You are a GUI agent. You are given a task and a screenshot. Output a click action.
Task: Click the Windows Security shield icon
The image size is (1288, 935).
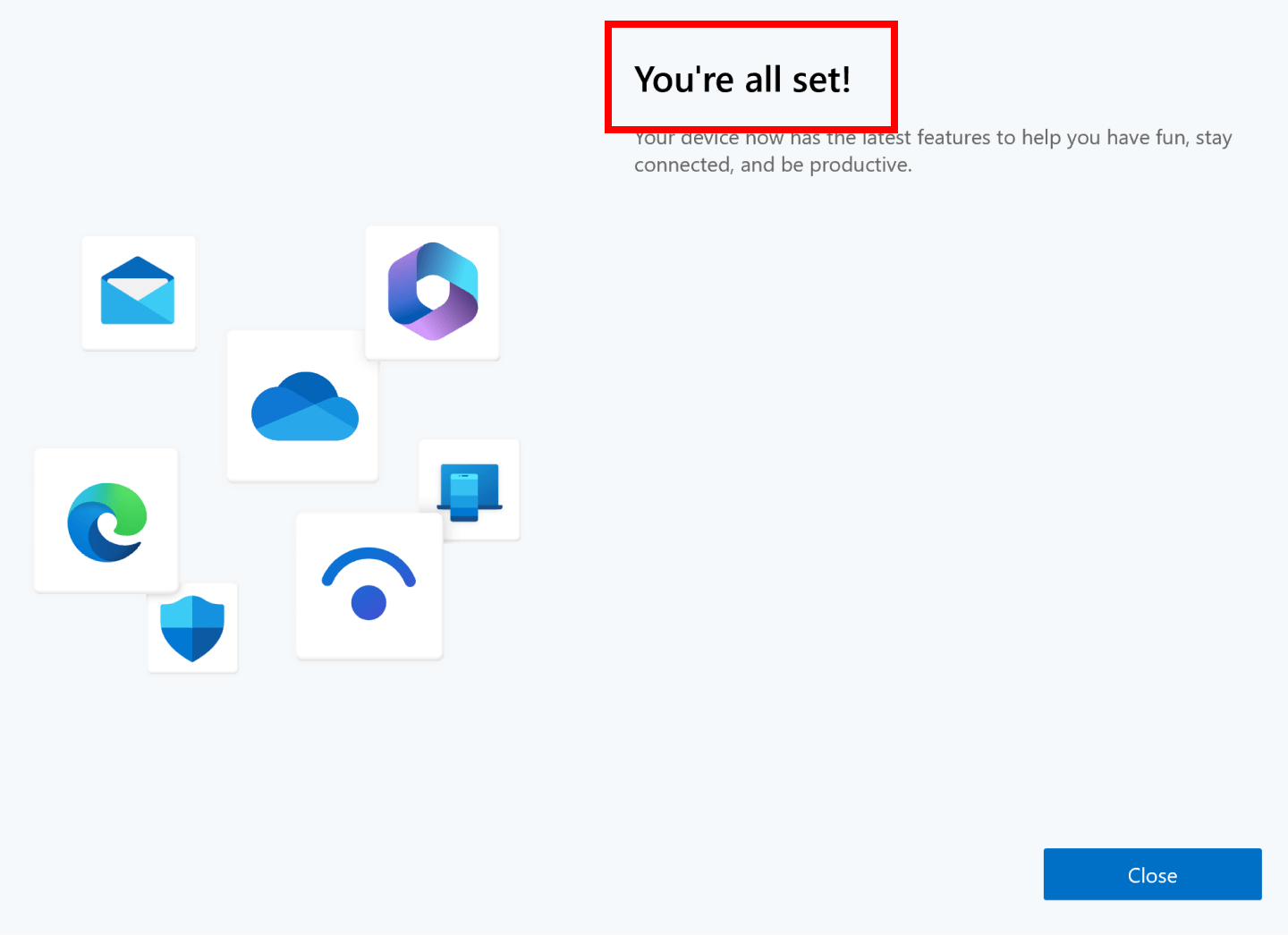point(192,628)
